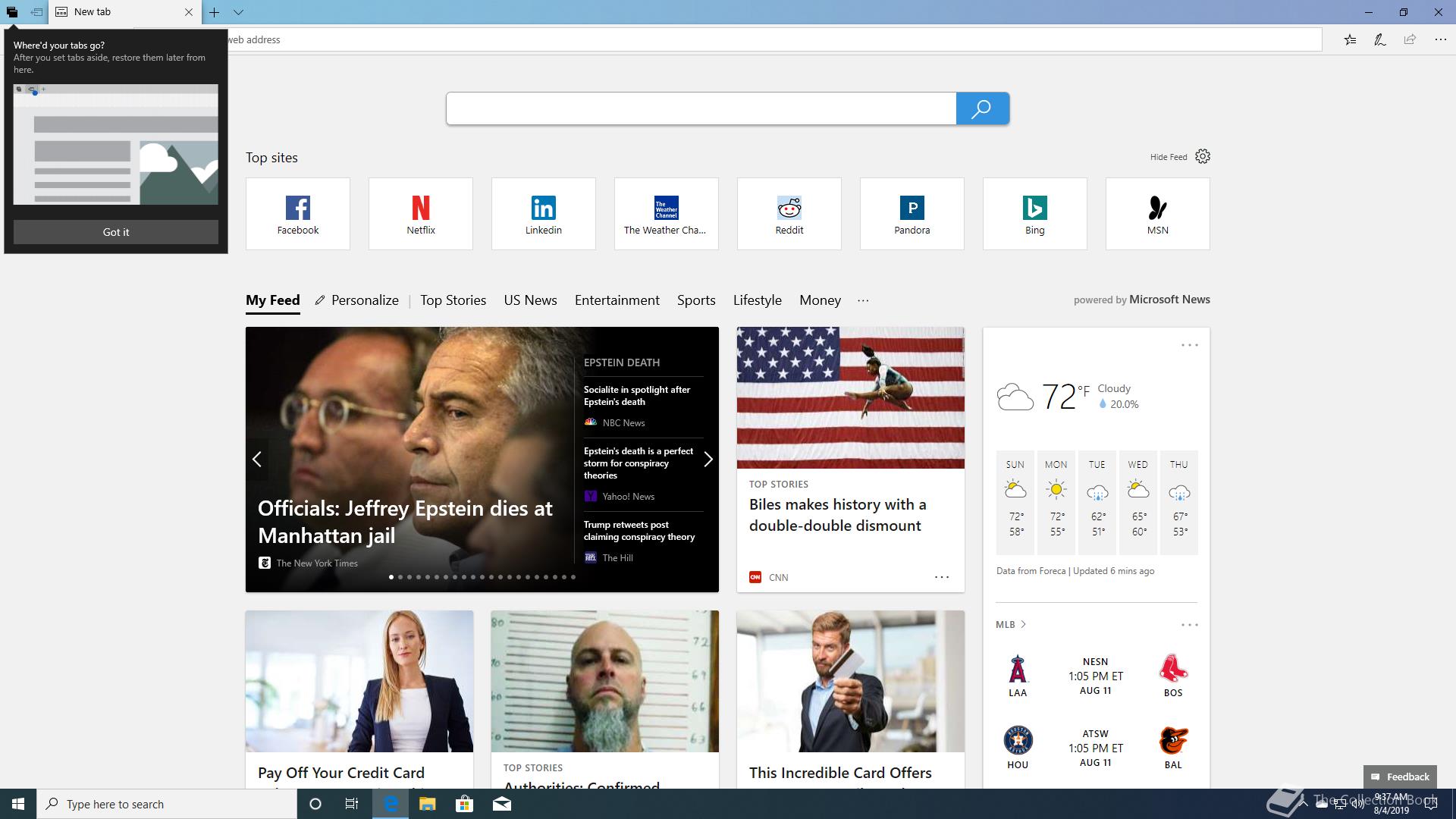This screenshot has width=1456, height=819.
Task: Open Trump retweets post claiming conspiracy theory
Action: tap(639, 531)
